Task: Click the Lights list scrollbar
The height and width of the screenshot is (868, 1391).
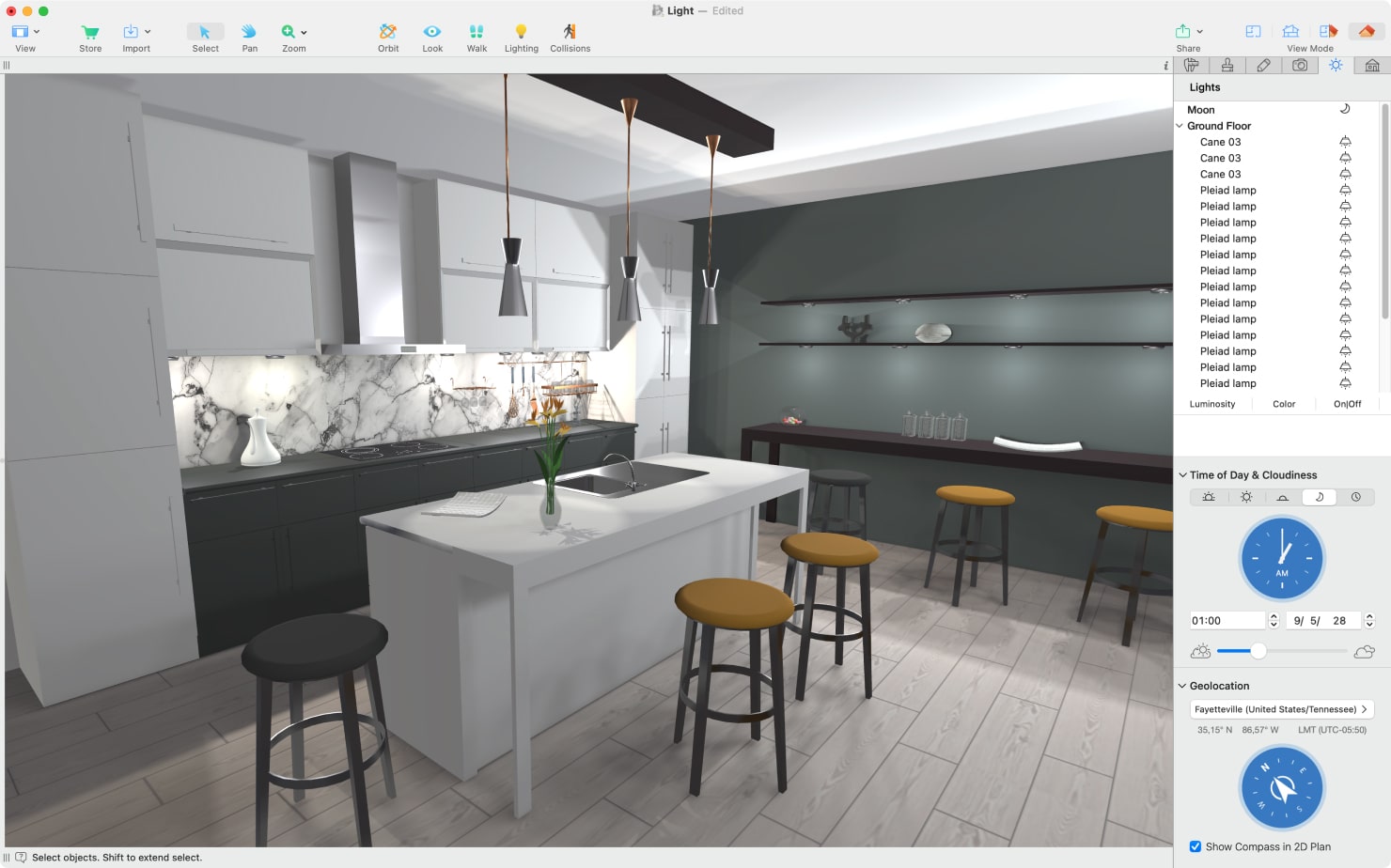Action: click(1385, 212)
